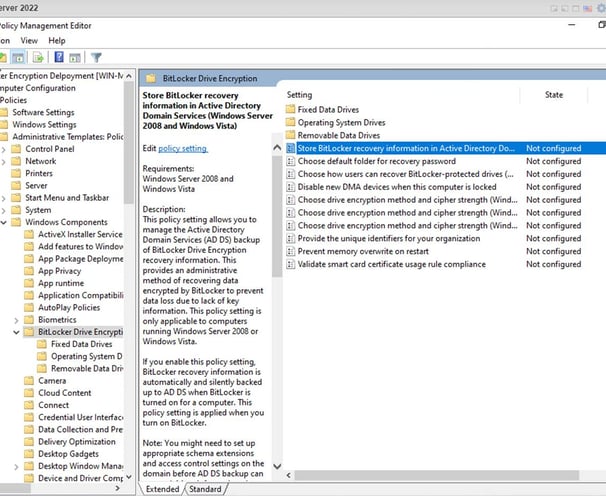Expand the Desktop Window Manager tree node

point(16,467)
